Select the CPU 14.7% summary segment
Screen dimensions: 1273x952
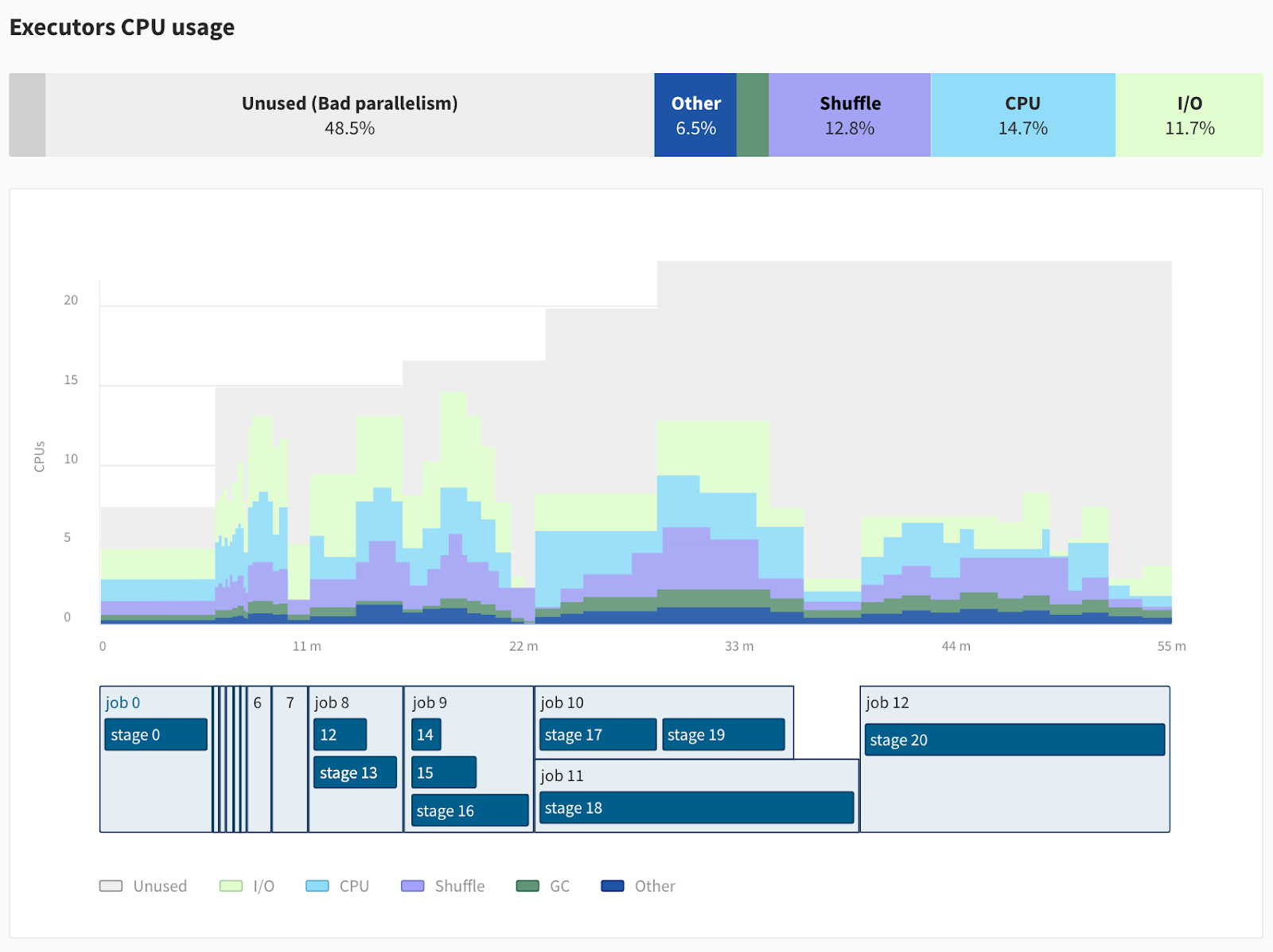pyautogui.click(x=1022, y=115)
